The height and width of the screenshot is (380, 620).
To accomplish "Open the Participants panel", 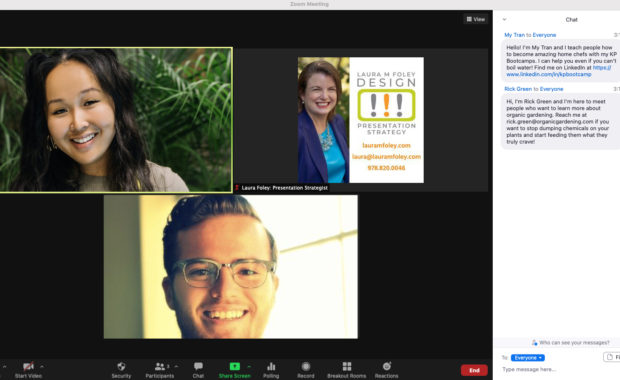I will click(x=160, y=369).
